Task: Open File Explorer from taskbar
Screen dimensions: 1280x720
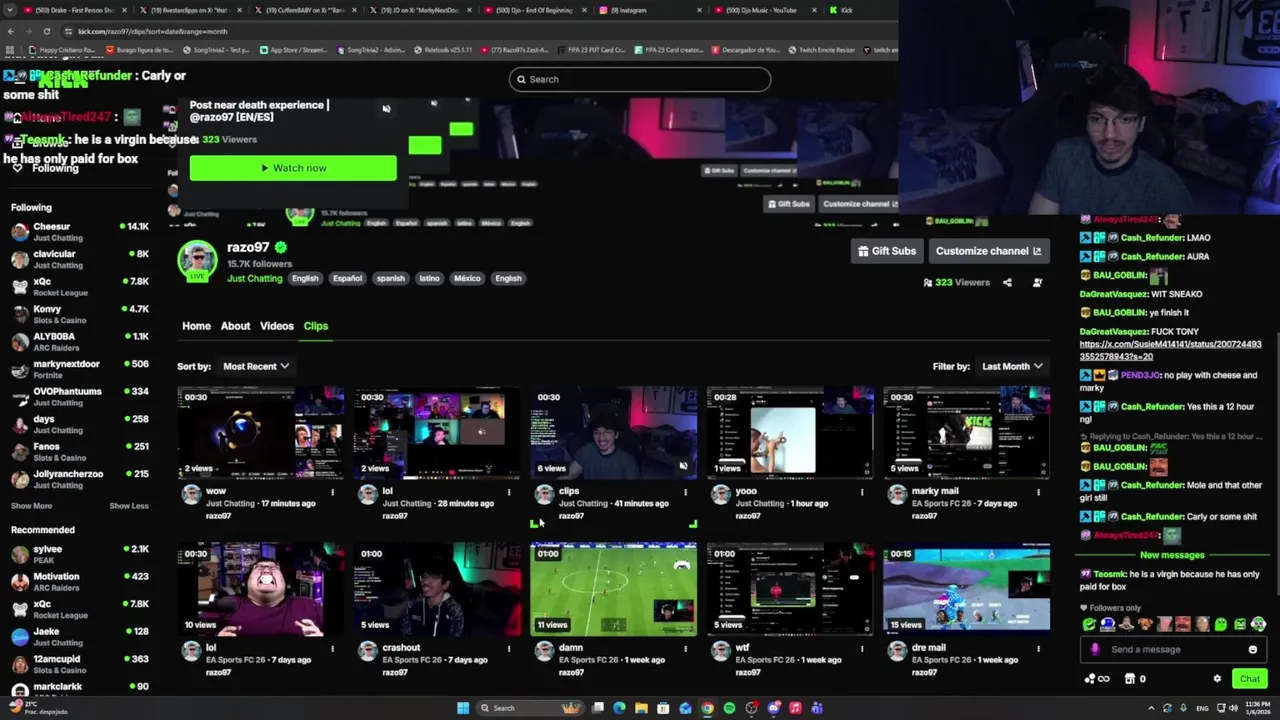Action: click(x=641, y=708)
